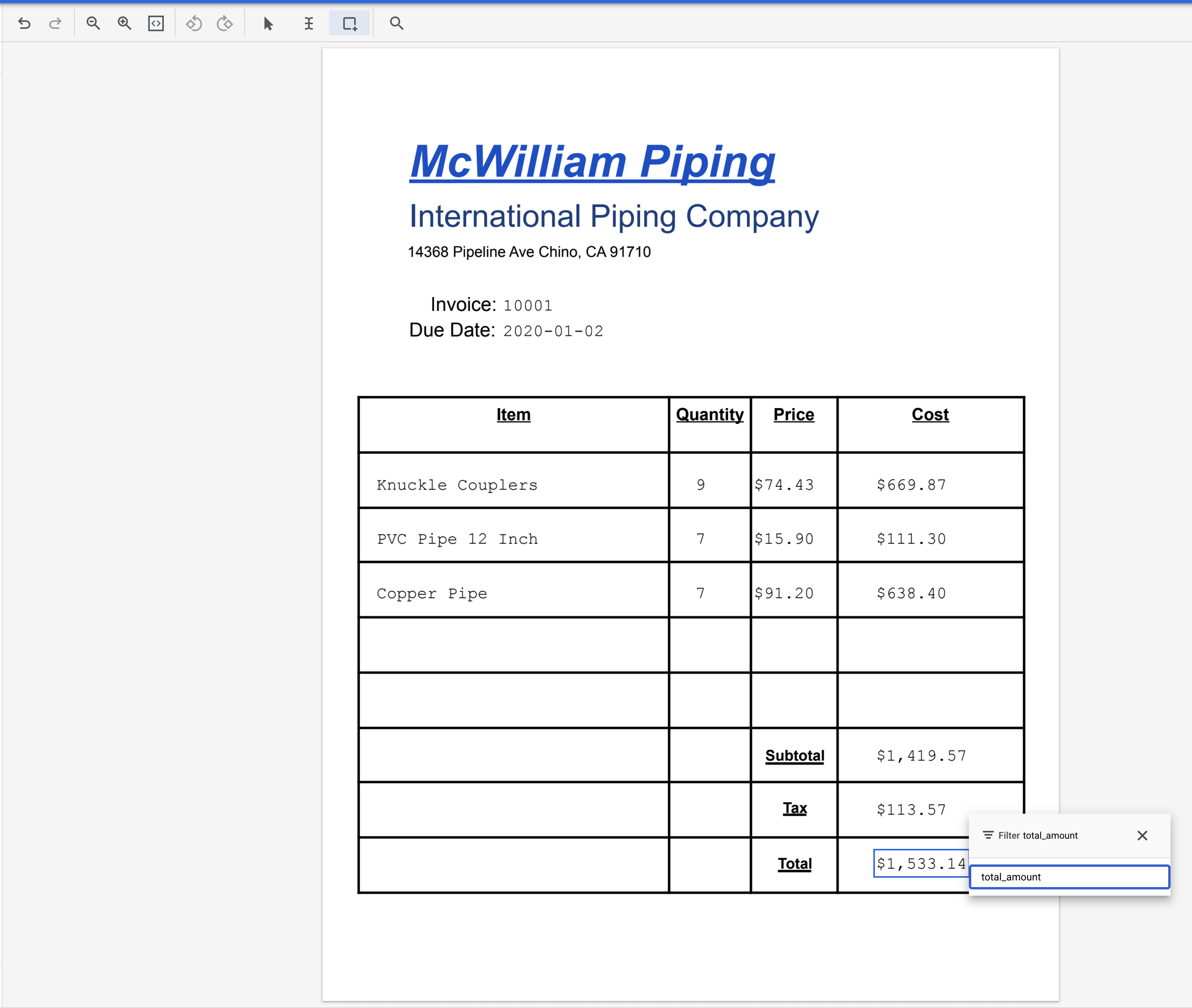Focus the total_amount text input field
Viewport: 1192px width, 1008px height.
1069,877
